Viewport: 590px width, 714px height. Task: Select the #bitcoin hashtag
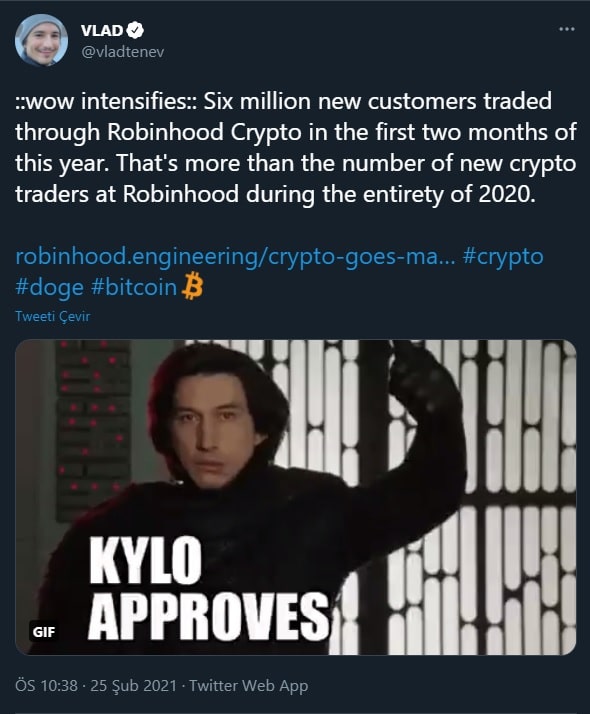pyautogui.click(x=134, y=288)
